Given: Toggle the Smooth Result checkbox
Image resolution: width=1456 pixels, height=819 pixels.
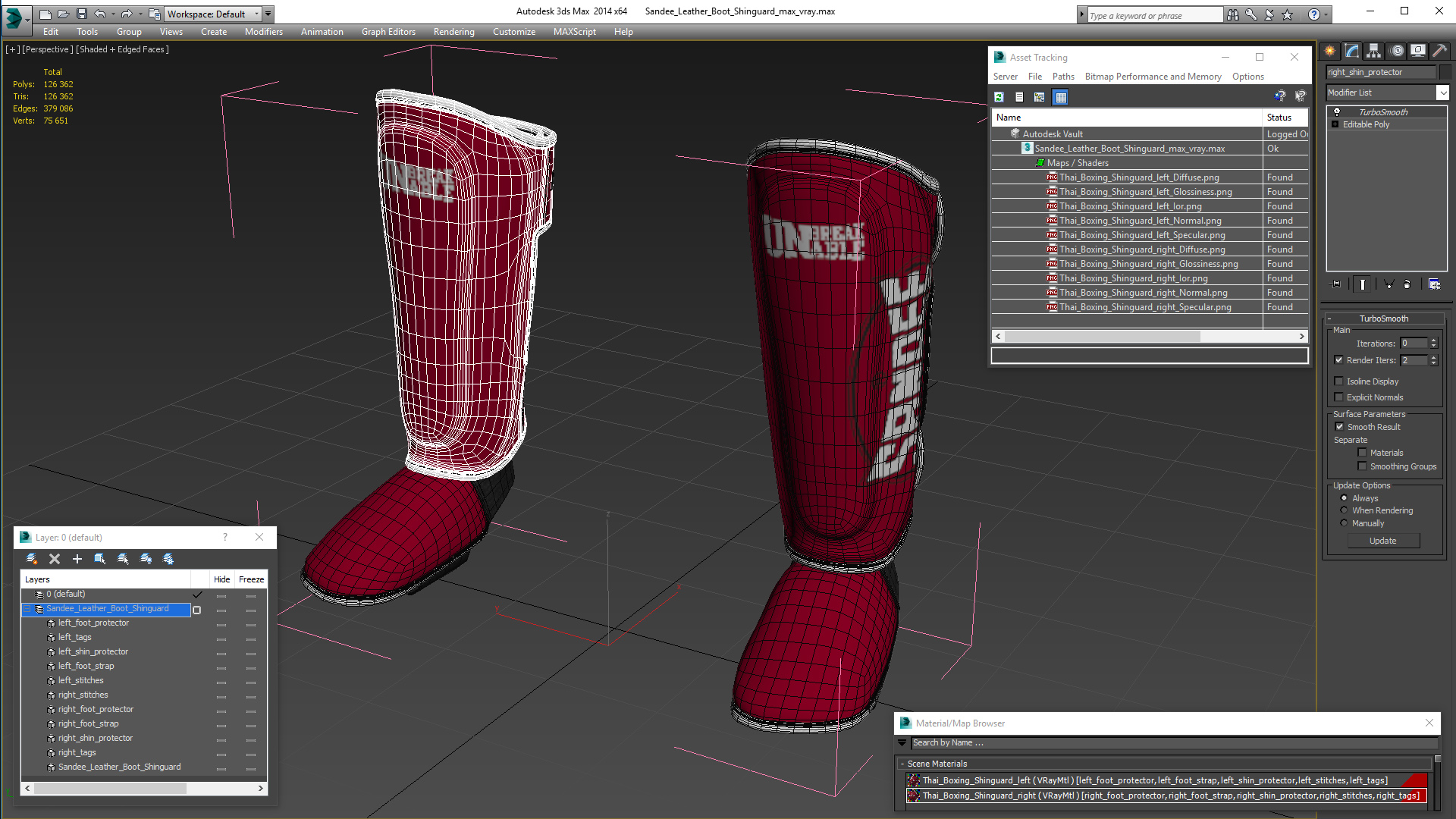Looking at the screenshot, I should (1339, 427).
